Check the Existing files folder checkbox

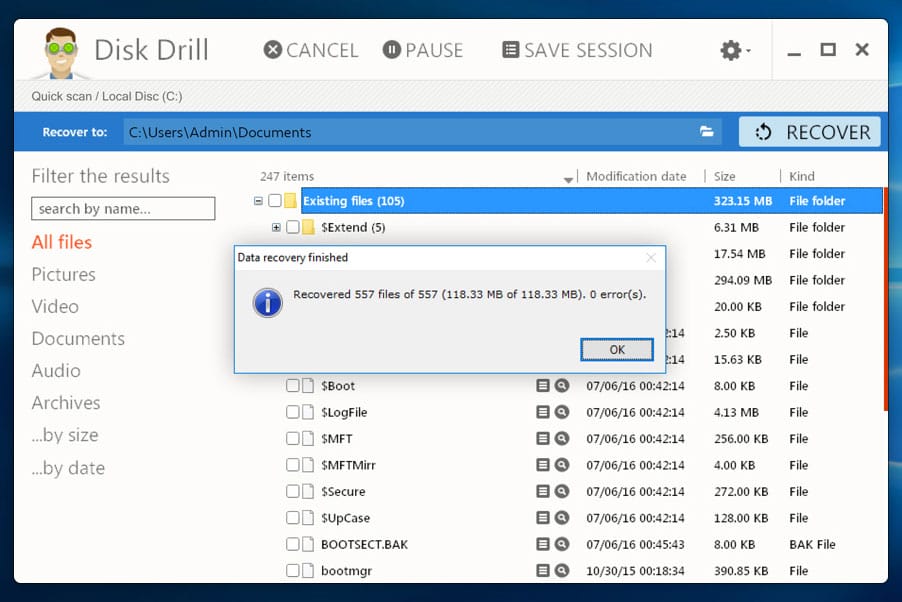pyautogui.click(x=275, y=201)
